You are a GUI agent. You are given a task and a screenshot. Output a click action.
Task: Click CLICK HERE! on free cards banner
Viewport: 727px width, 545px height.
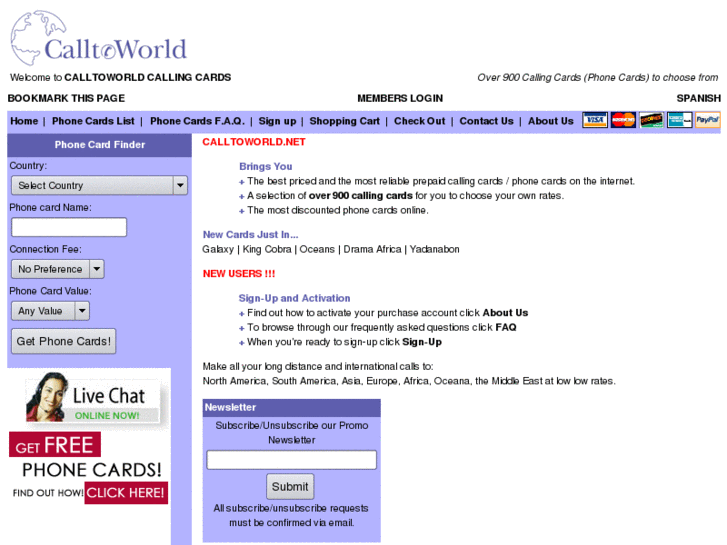coord(126,493)
